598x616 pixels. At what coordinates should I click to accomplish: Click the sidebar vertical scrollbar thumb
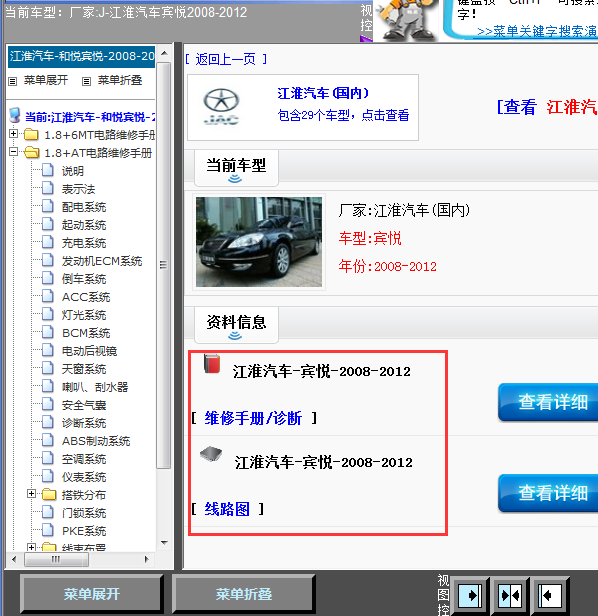point(163,265)
